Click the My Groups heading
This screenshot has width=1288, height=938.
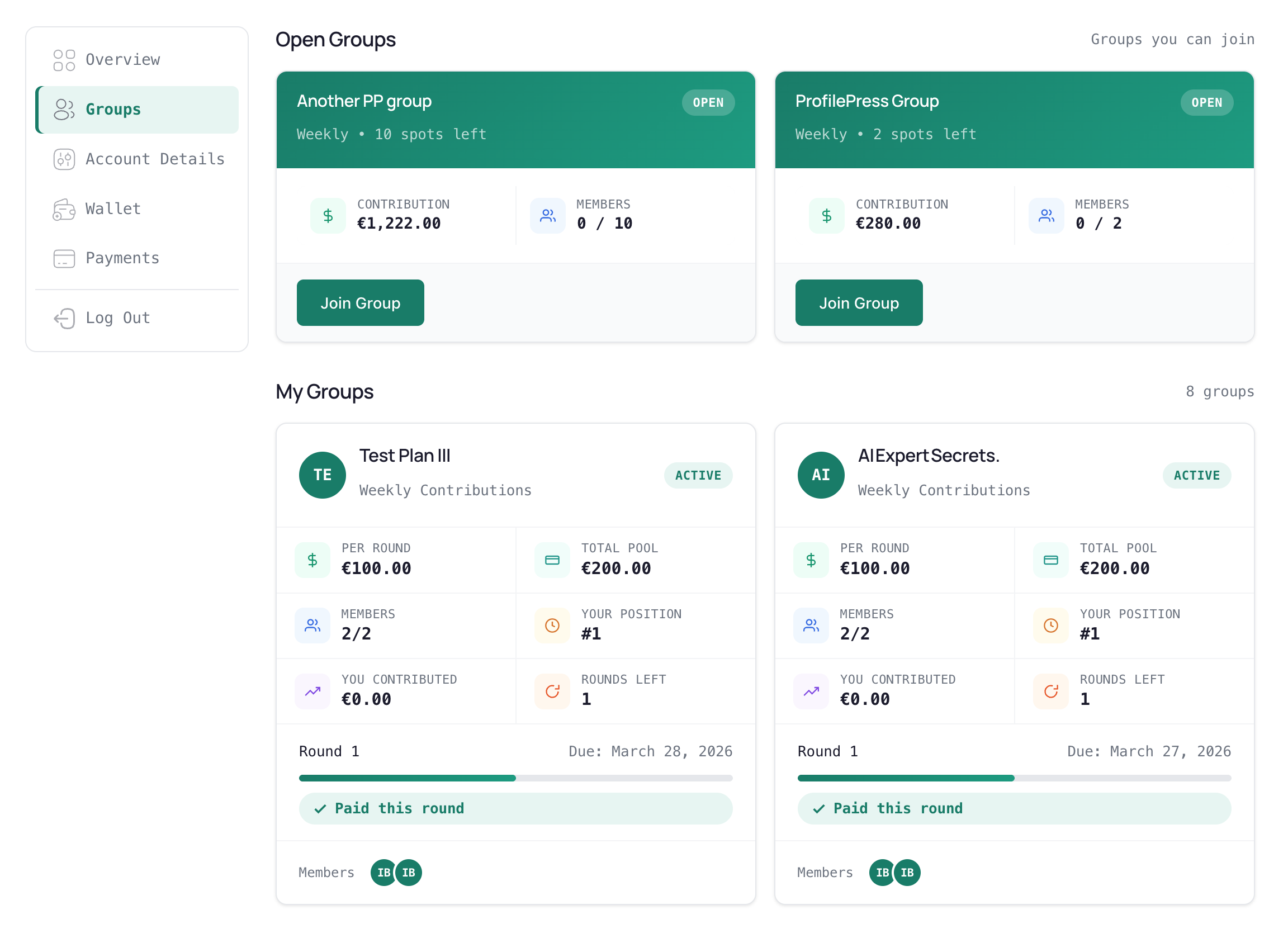coord(324,392)
